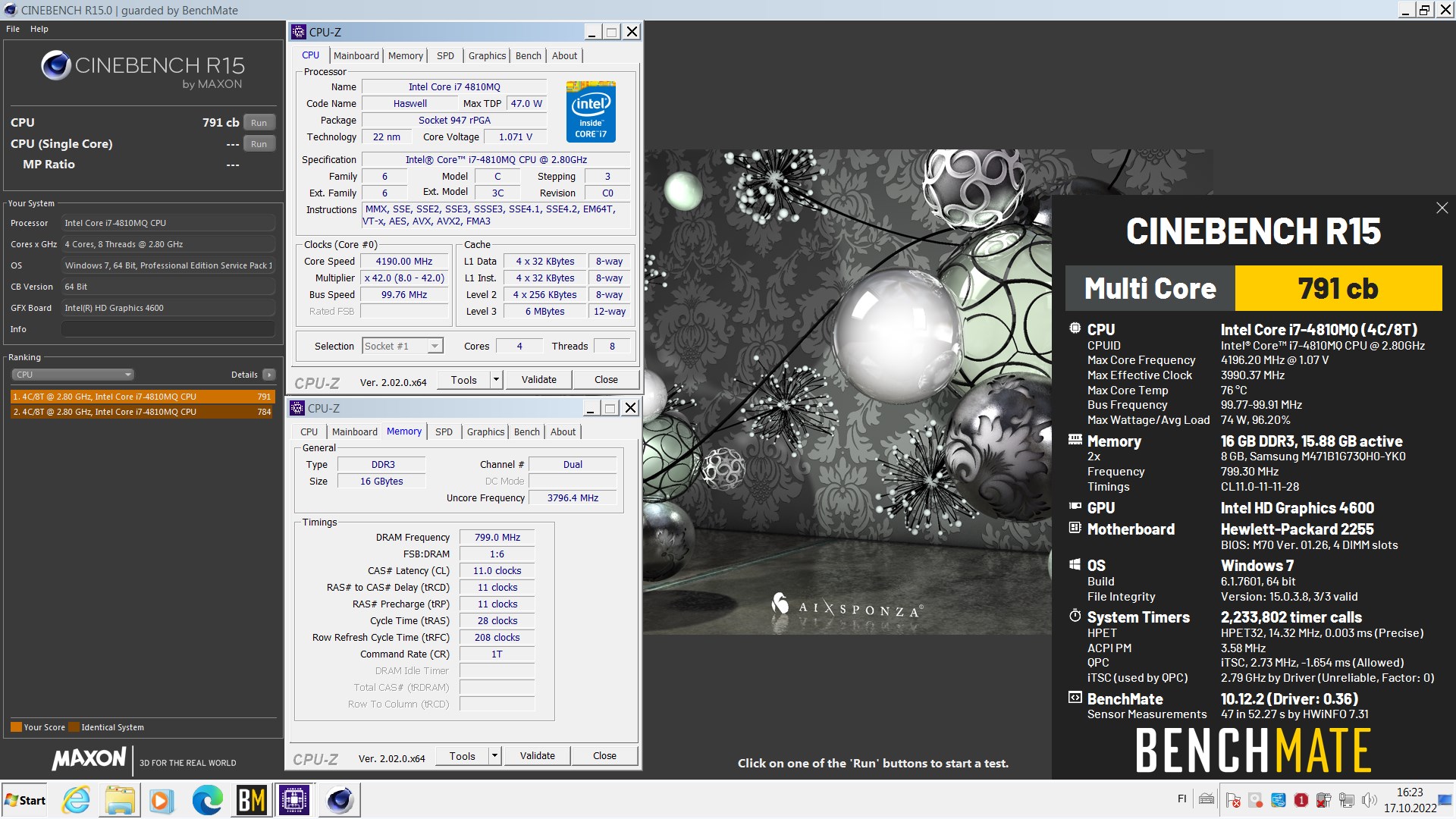Click the taskbar clock showing 16:23

point(1410,792)
